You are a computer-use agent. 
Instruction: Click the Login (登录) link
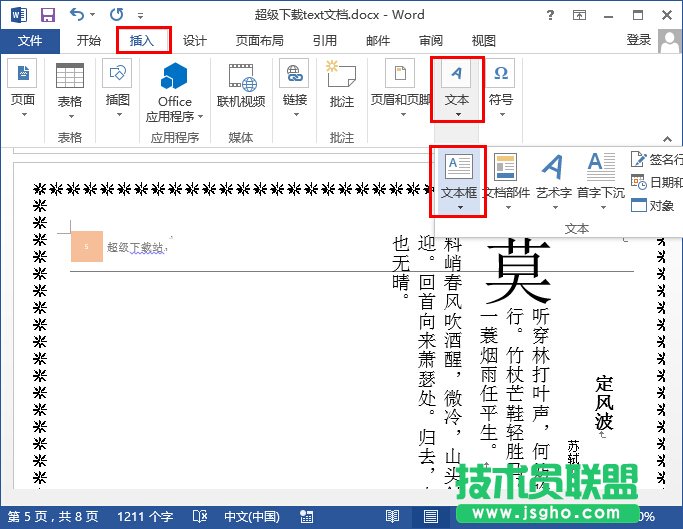(x=638, y=40)
